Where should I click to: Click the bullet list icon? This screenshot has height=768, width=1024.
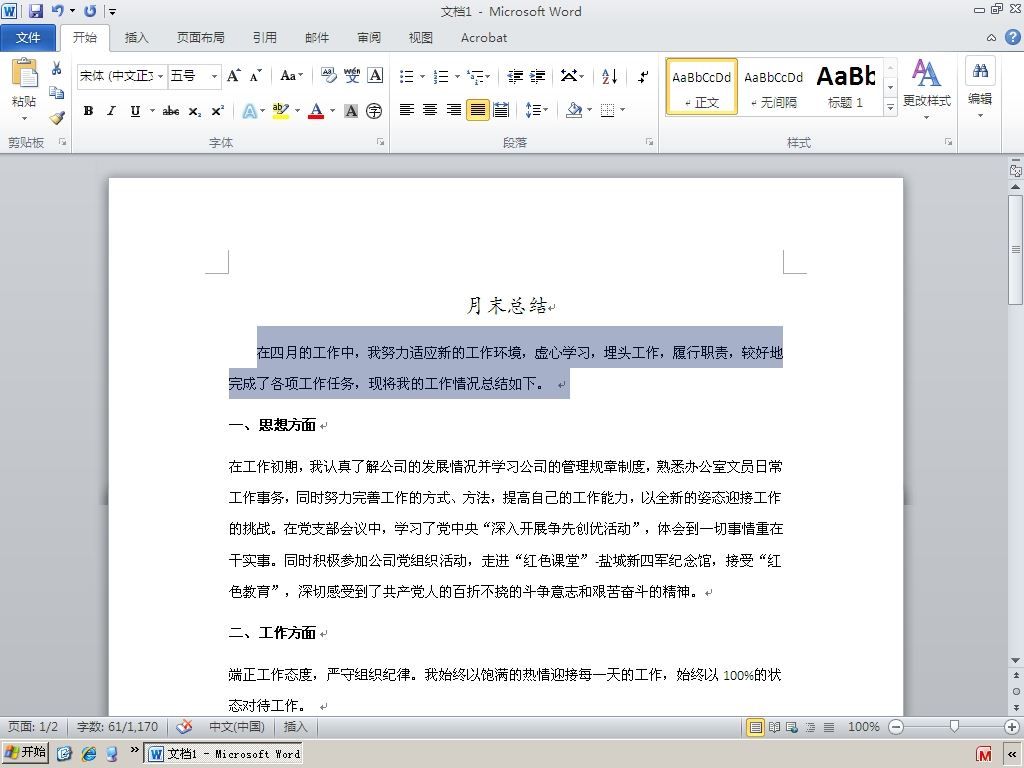(407, 76)
